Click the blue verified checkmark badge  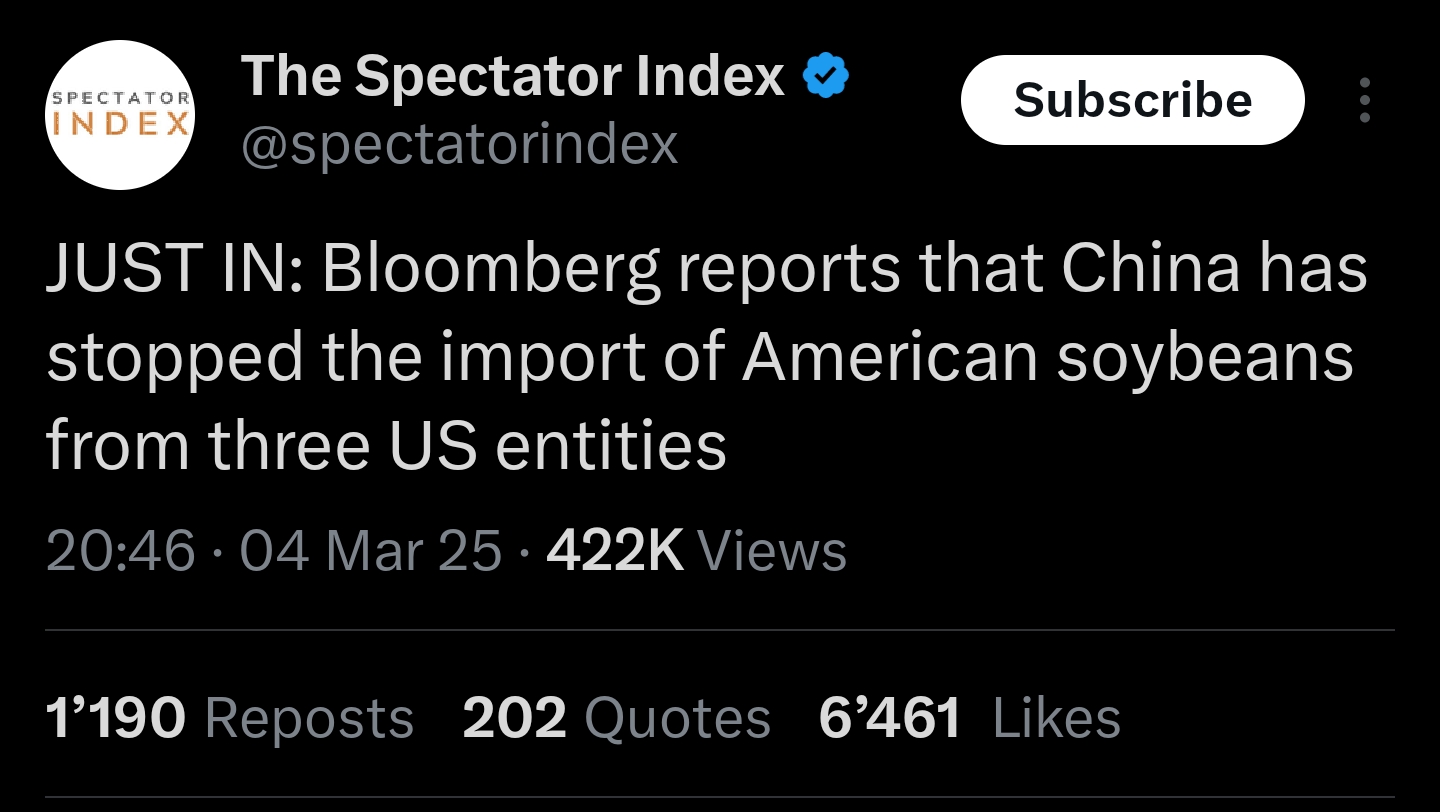coord(827,75)
